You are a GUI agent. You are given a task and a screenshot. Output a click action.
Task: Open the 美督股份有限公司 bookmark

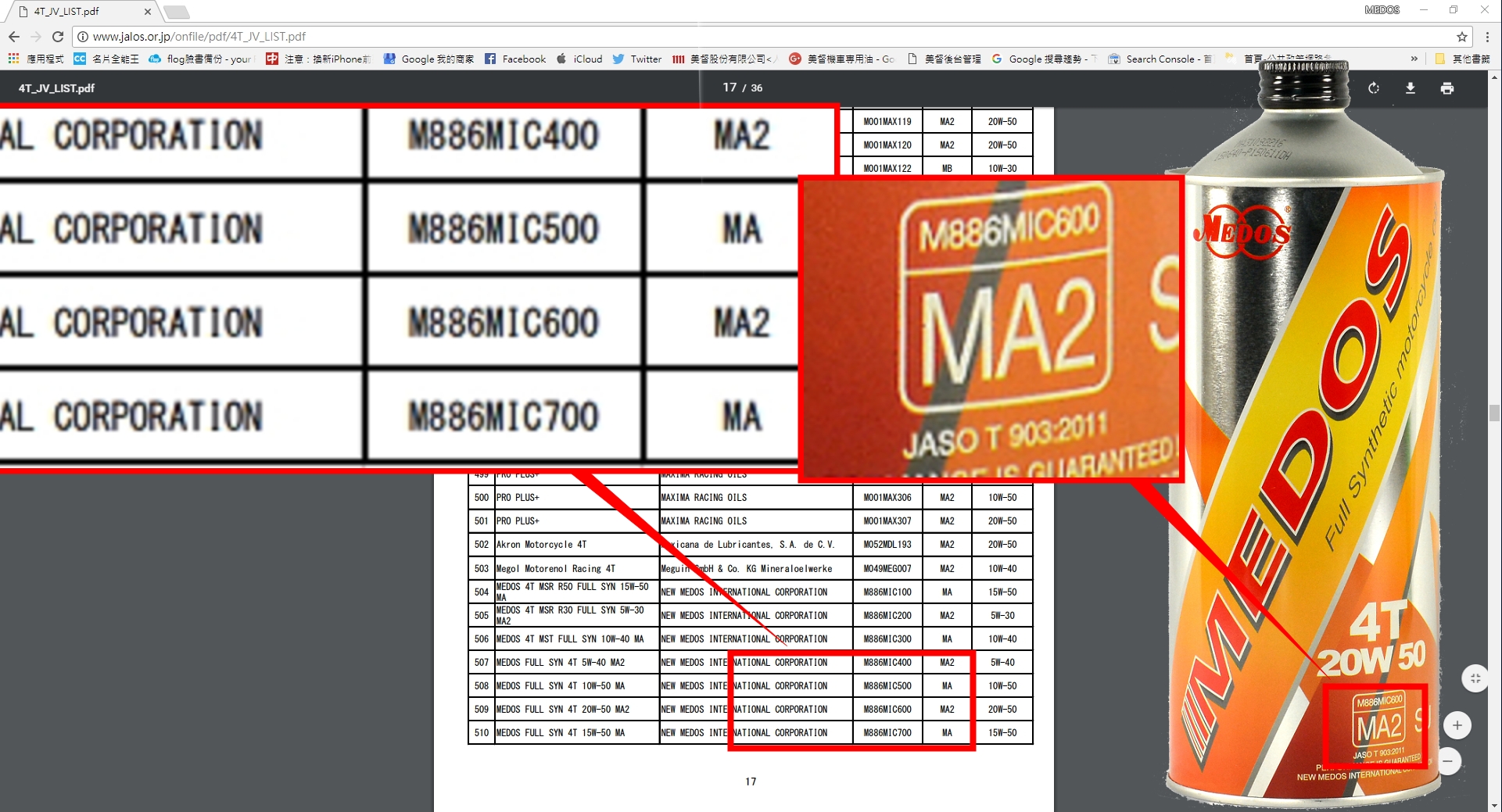[724, 59]
